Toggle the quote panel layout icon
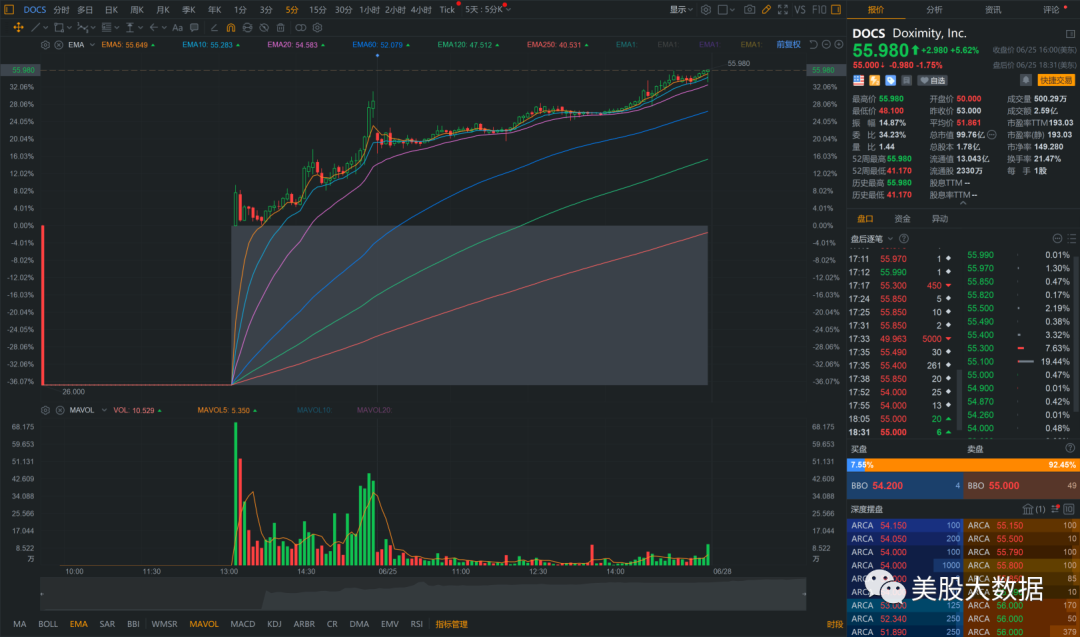 pyautogui.click(x=1070, y=33)
